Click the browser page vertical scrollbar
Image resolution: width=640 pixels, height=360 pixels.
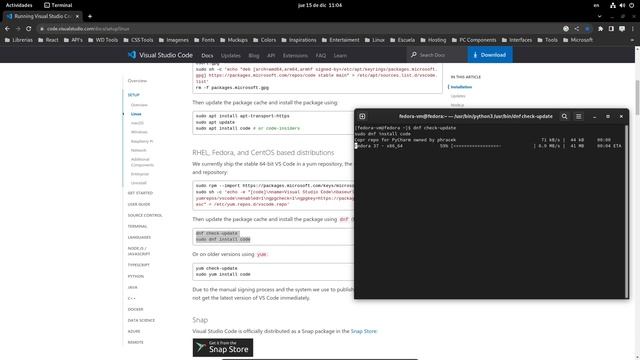coord(637,98)
